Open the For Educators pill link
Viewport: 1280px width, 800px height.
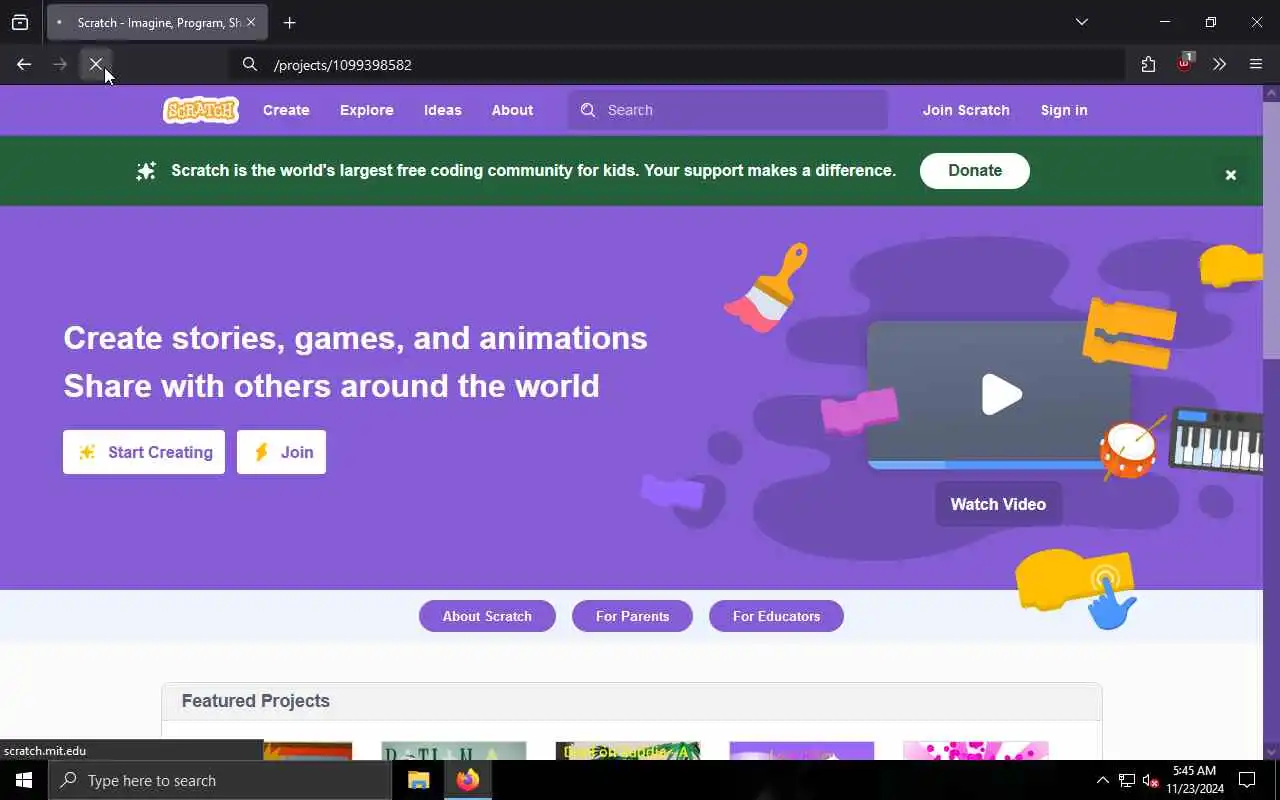coord(776,616)
